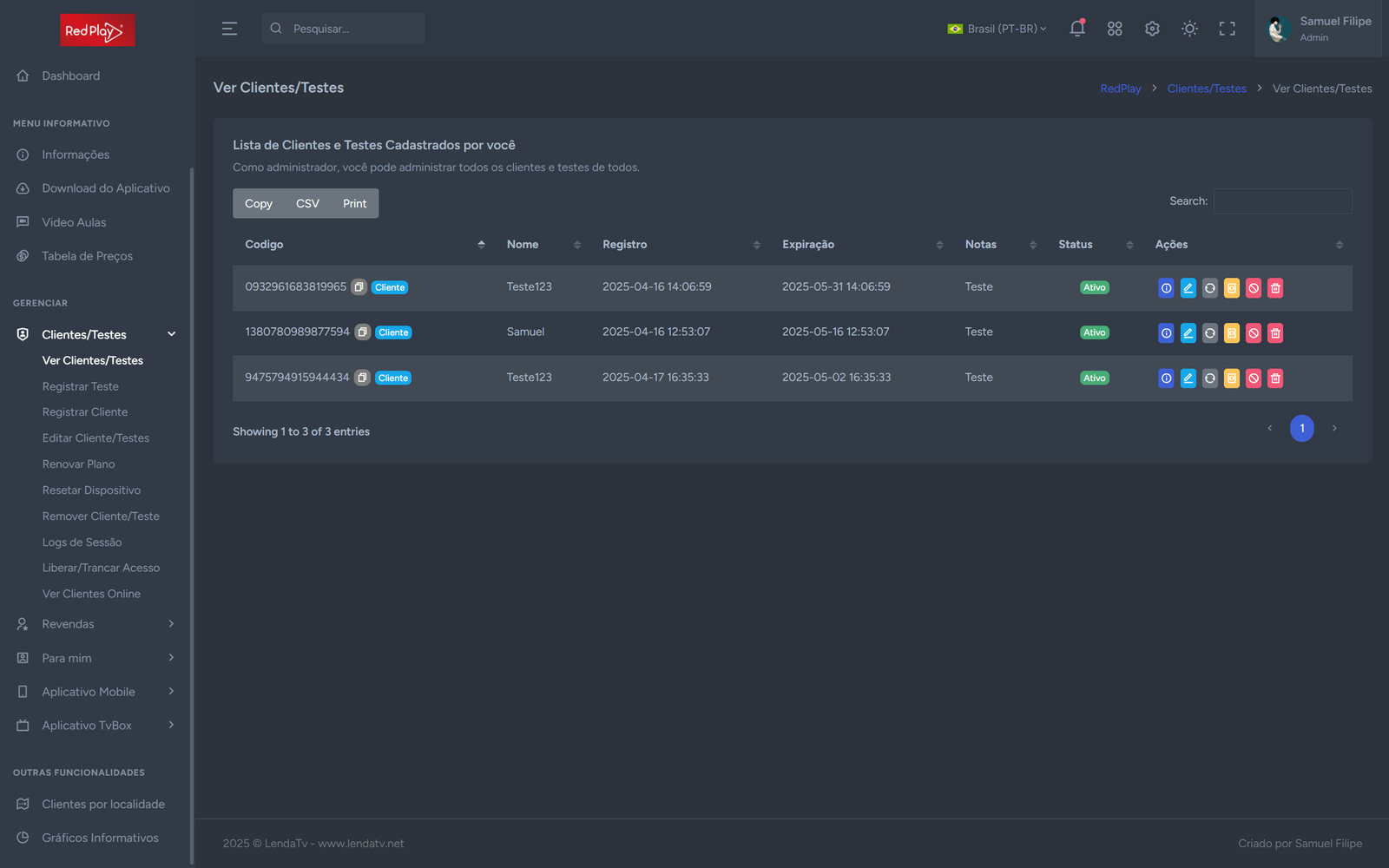This screenshot has height=868, width=1389.
Task: Delete client with code 9475794915944434
Action: [1274, 378]
